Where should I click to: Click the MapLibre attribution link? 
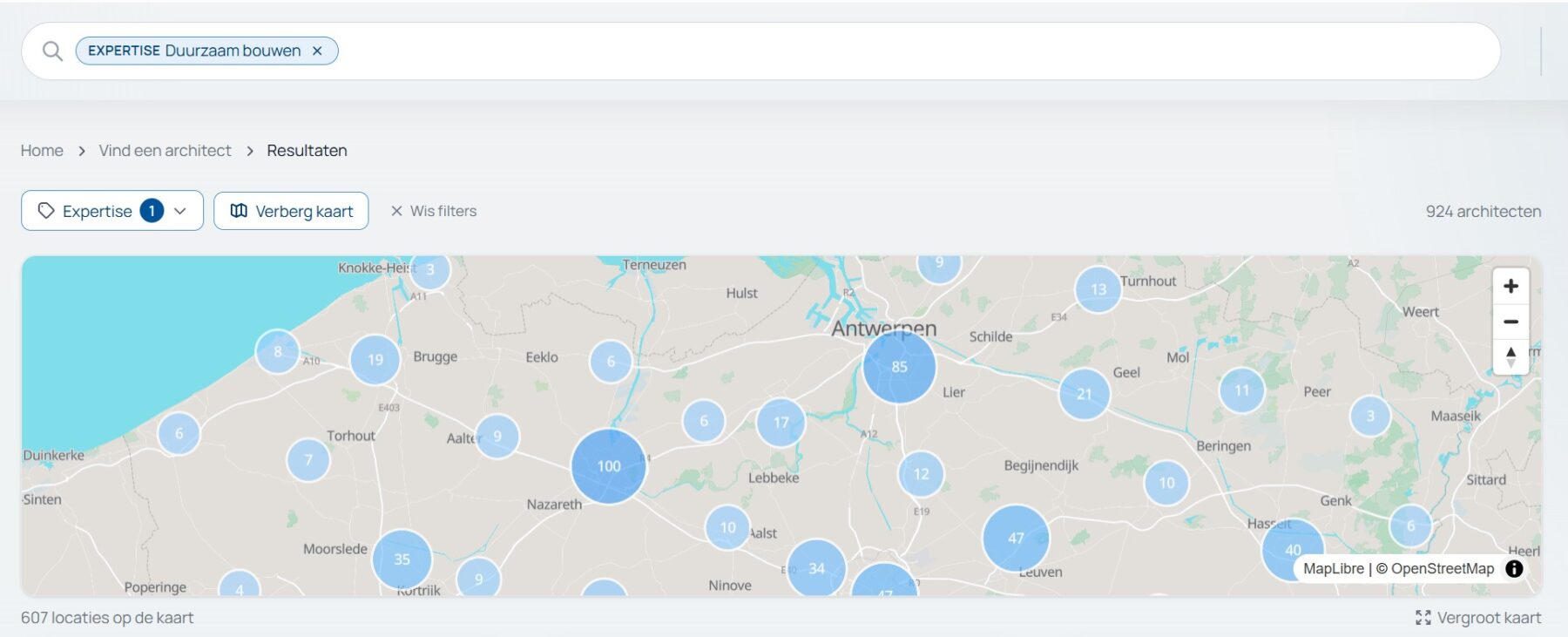pyautogui.click(x=1333, y=569)
